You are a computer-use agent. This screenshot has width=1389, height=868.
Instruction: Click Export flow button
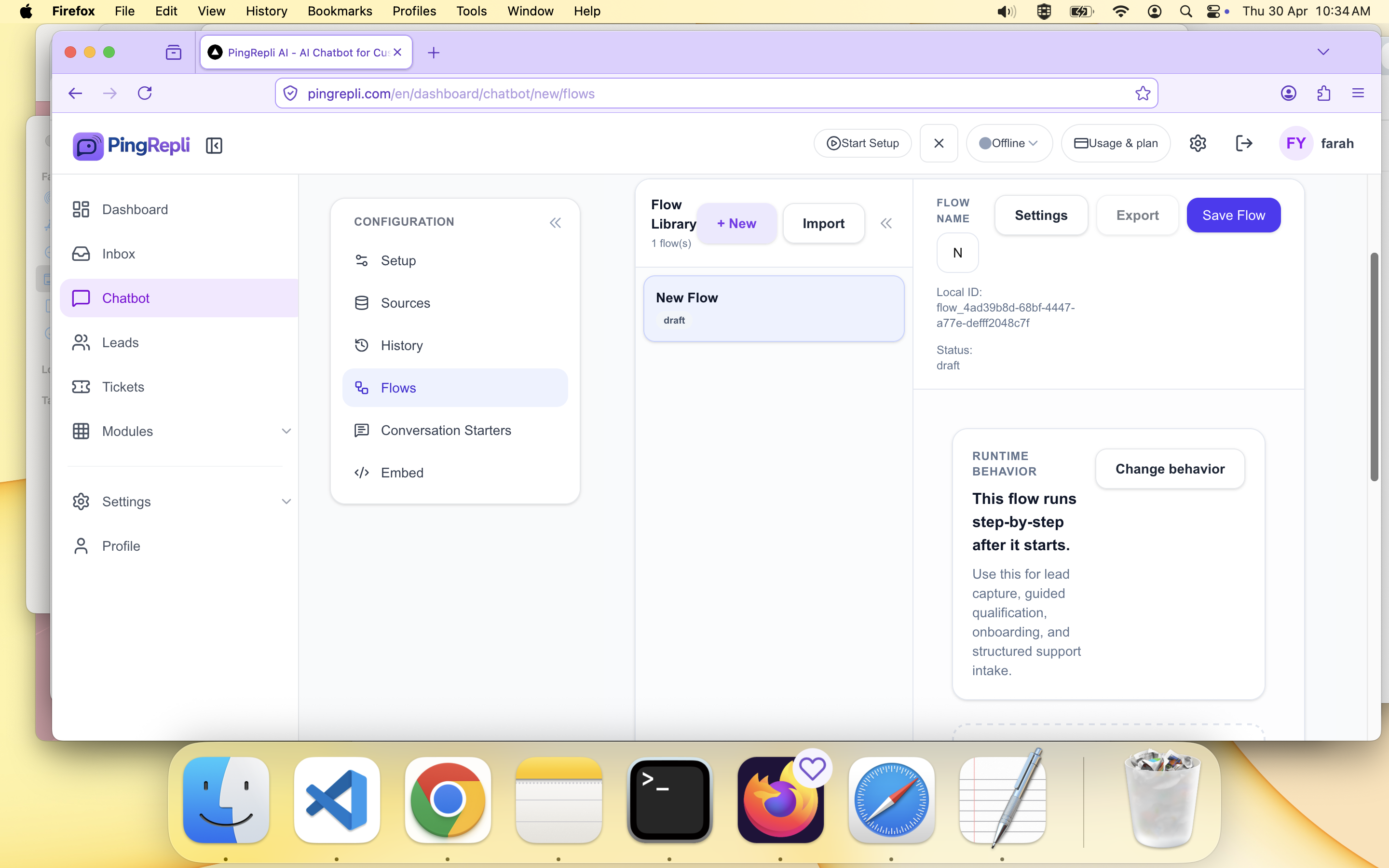click(x=1138, y=215)
